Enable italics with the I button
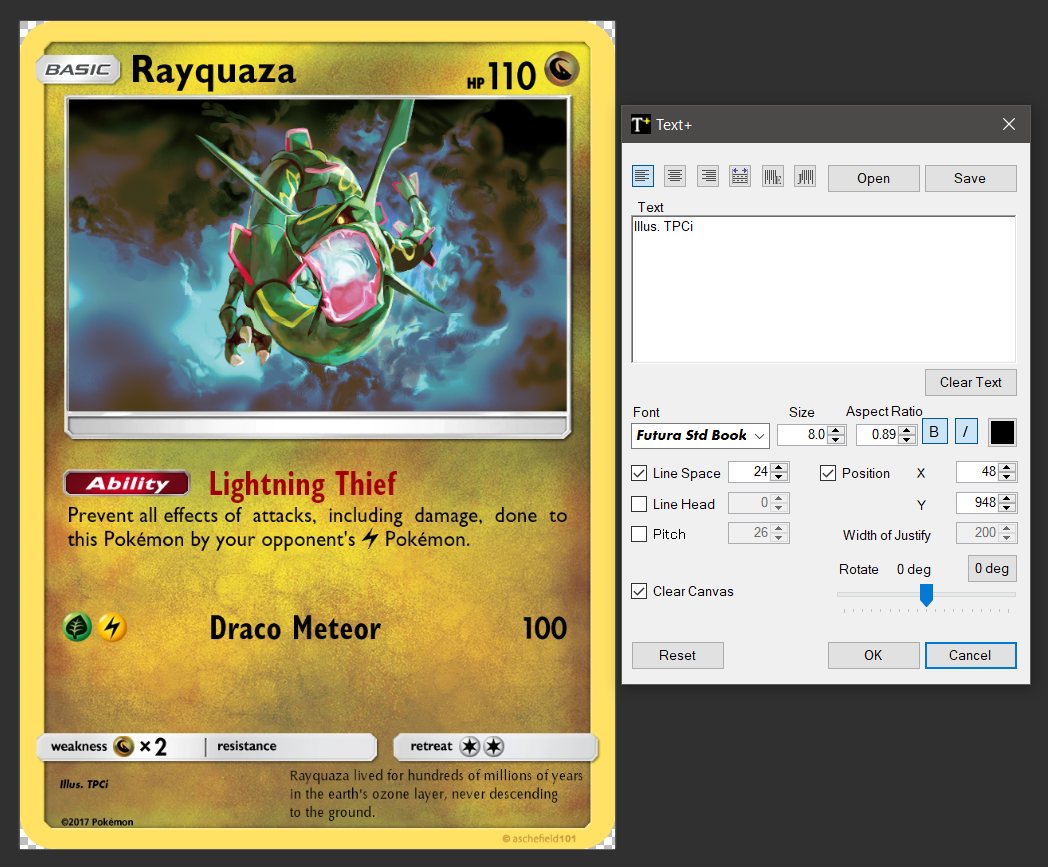This screenshot has width=1048, height=867. click(x=966, y=431)
